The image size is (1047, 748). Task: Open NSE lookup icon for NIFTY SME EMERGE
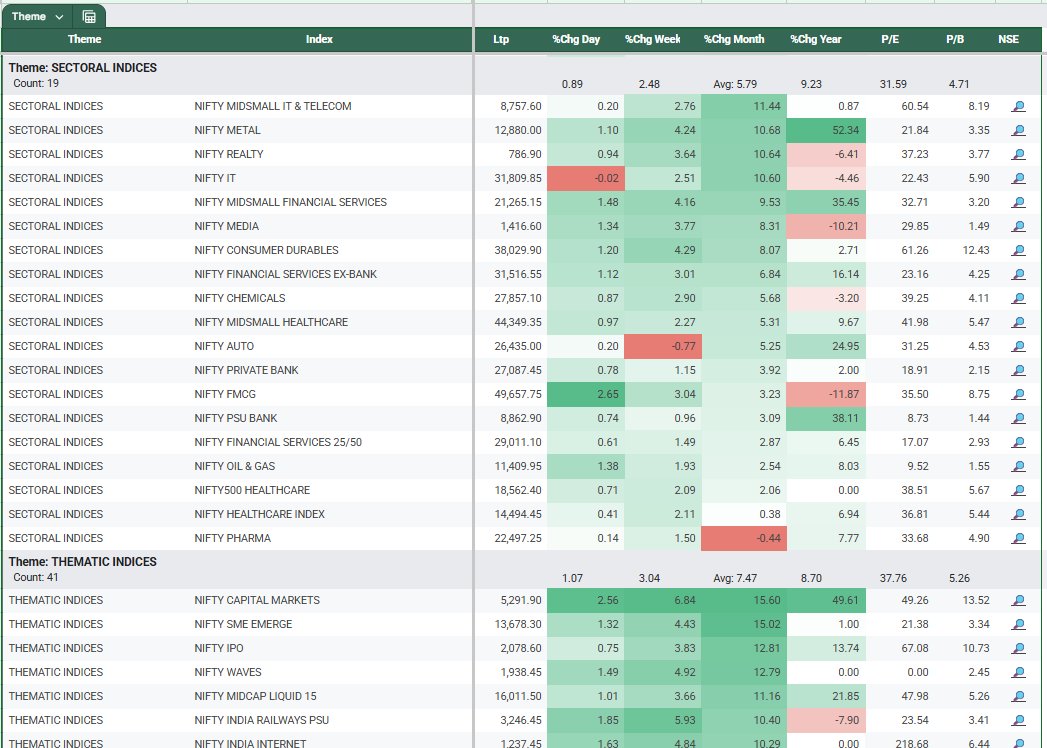click(x=1018, y=624)
